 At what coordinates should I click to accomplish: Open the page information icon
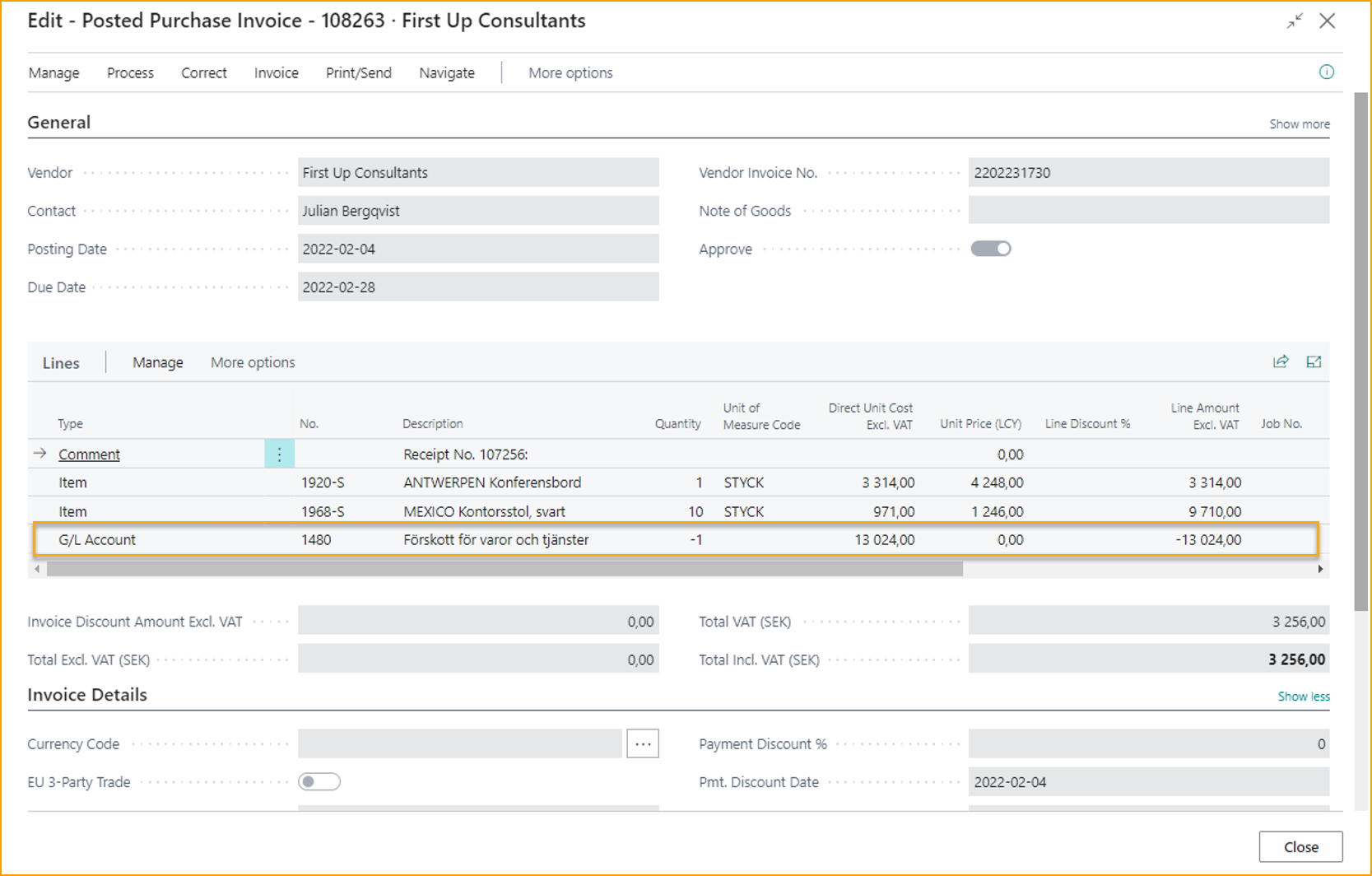point(1327,72)
